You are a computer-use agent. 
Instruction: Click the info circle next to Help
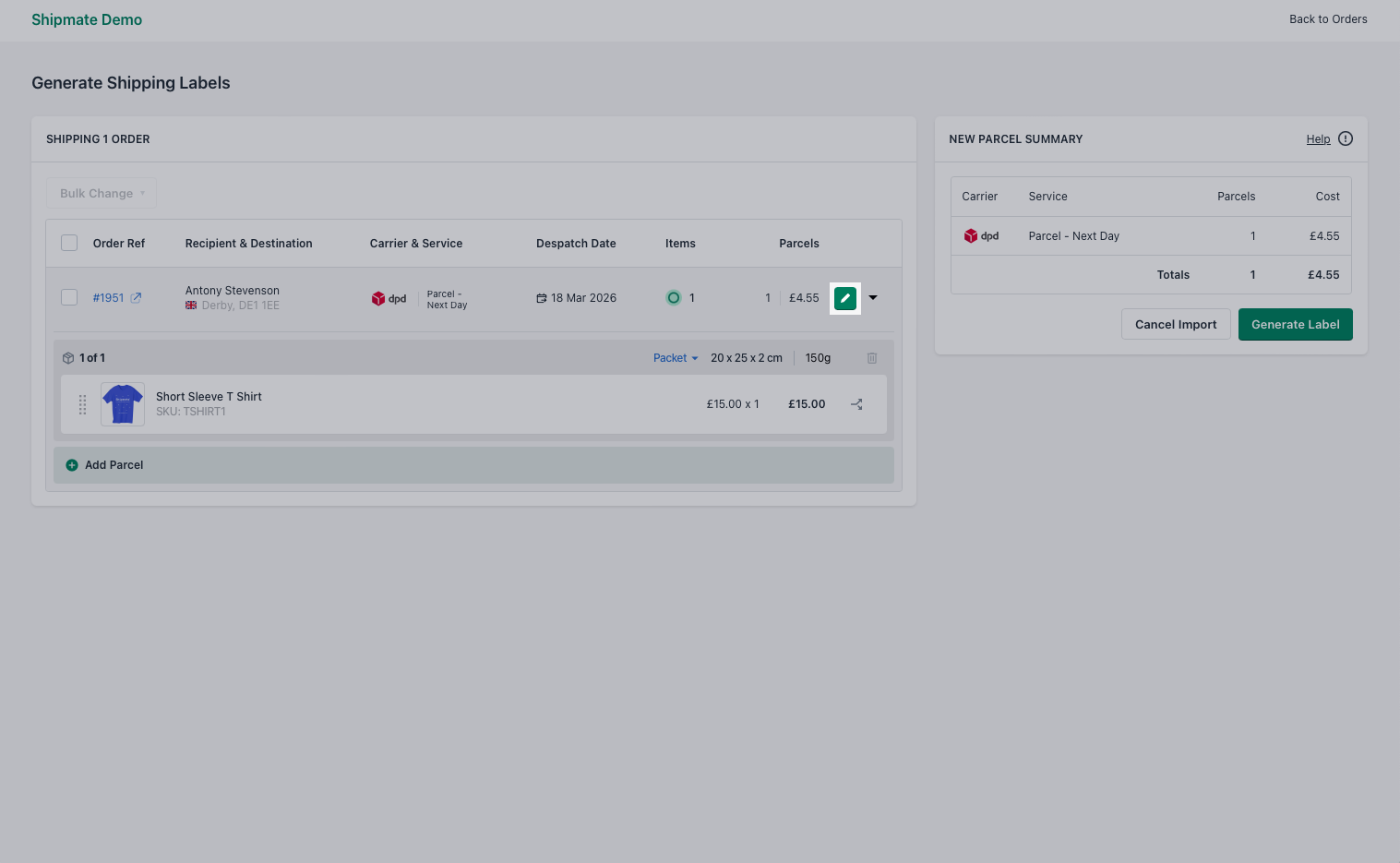click(1345, 138)
